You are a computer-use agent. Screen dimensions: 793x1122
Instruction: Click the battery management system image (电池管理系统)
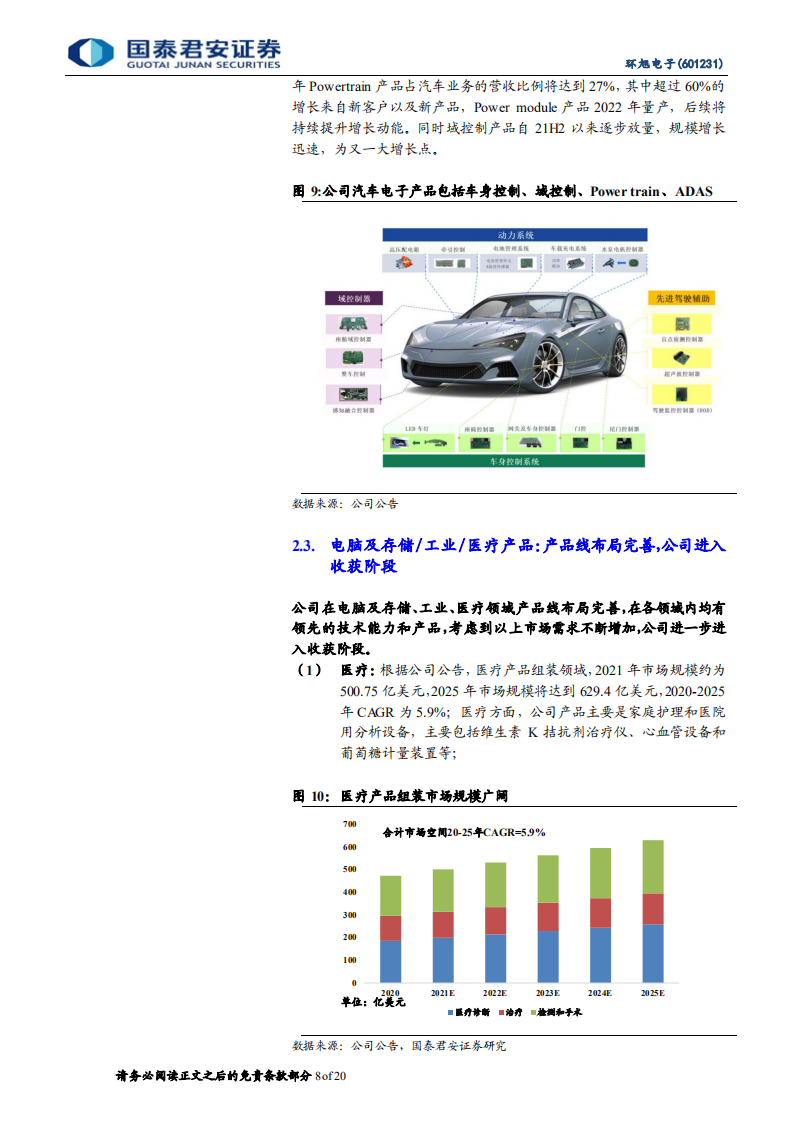[x=527, y=263]
